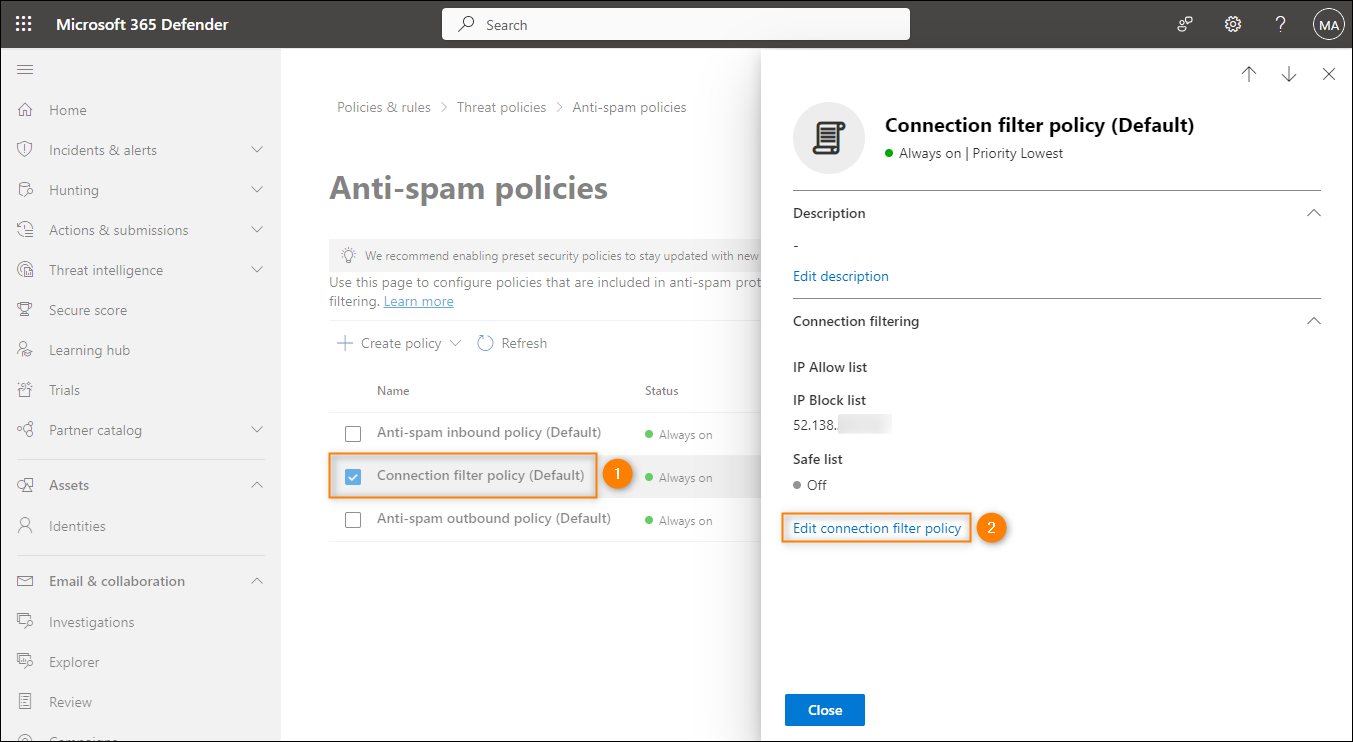Open the Create policy dropdown arrow
The width and height of the screenshot is (1353, 742).
pyautogui.click(x=456, y=343)
